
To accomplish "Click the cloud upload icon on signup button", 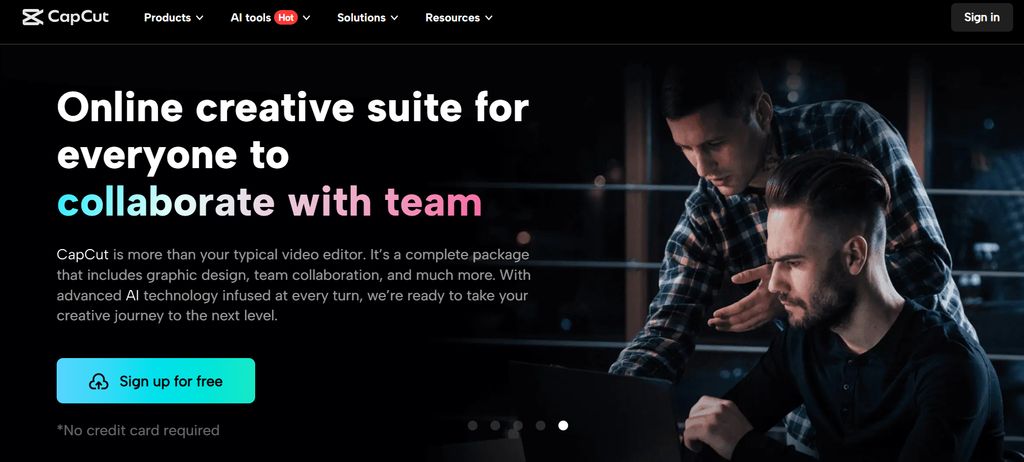I will 99,382.
